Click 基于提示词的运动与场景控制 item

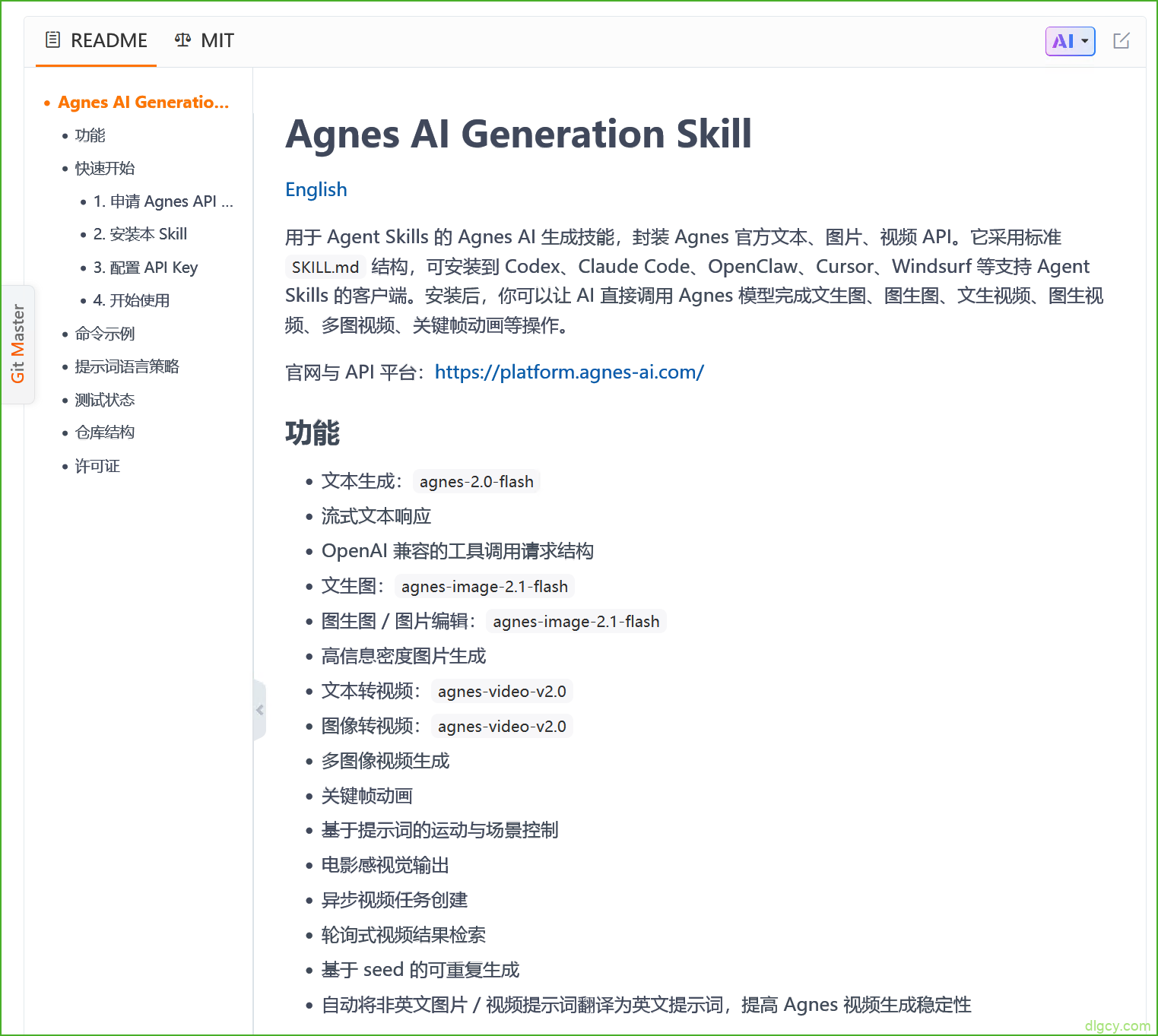point(440,830)
